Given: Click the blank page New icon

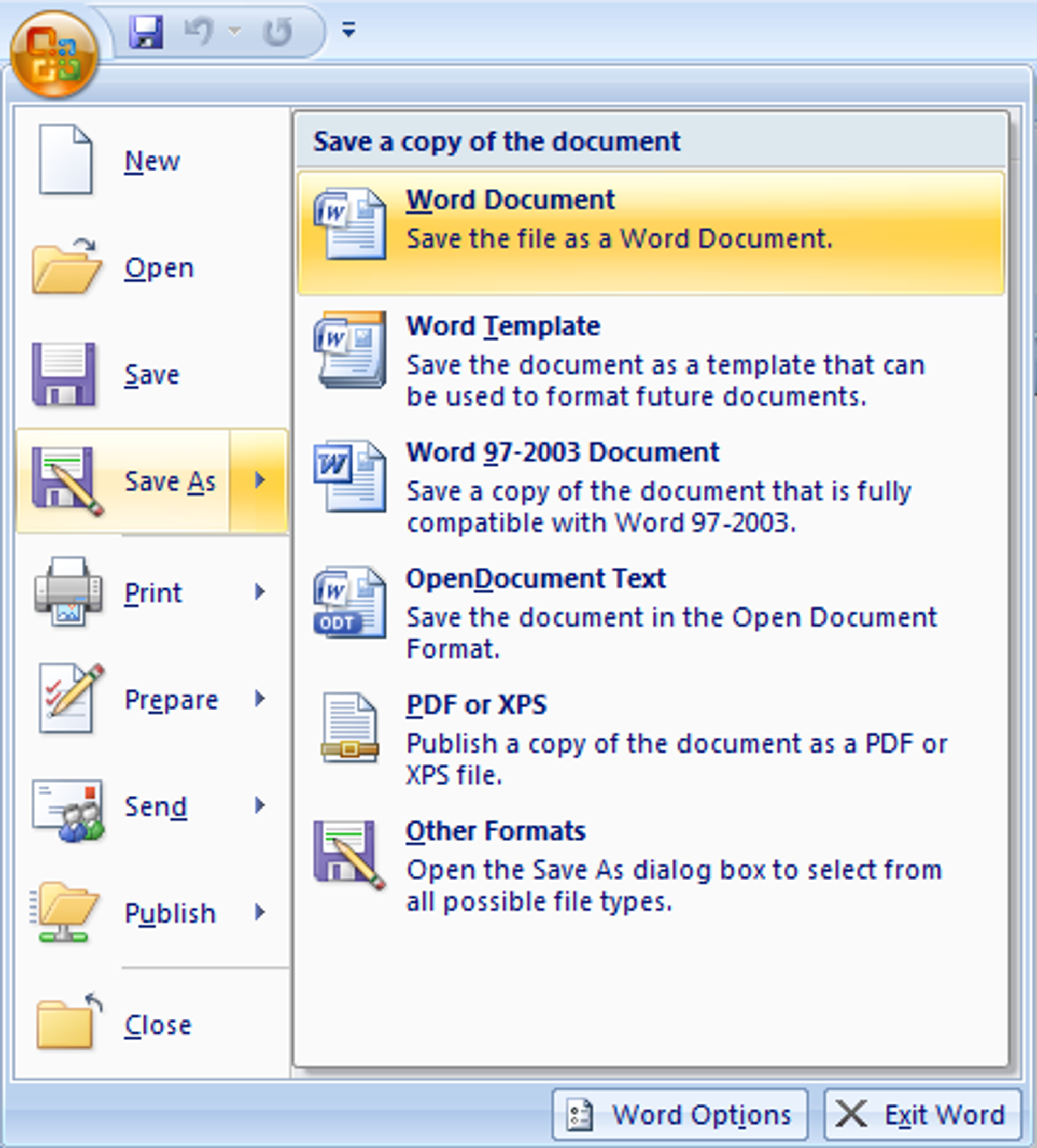Looking at the screenshot, I should pyautogui.click(x=65, y=160).
